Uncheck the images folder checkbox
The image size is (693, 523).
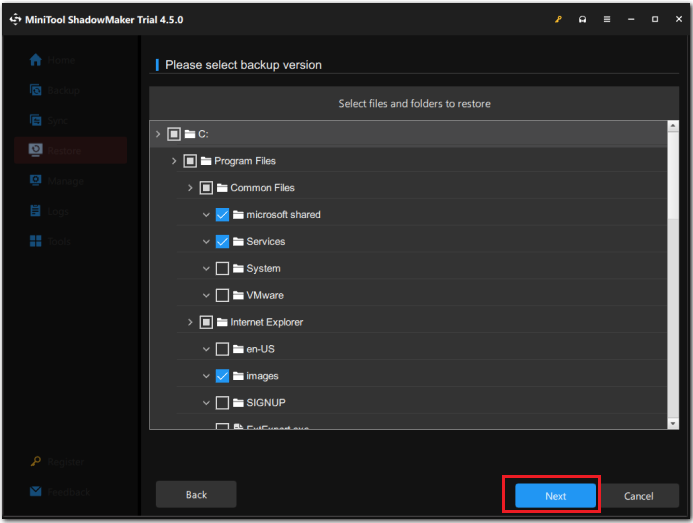click(222, 376)
